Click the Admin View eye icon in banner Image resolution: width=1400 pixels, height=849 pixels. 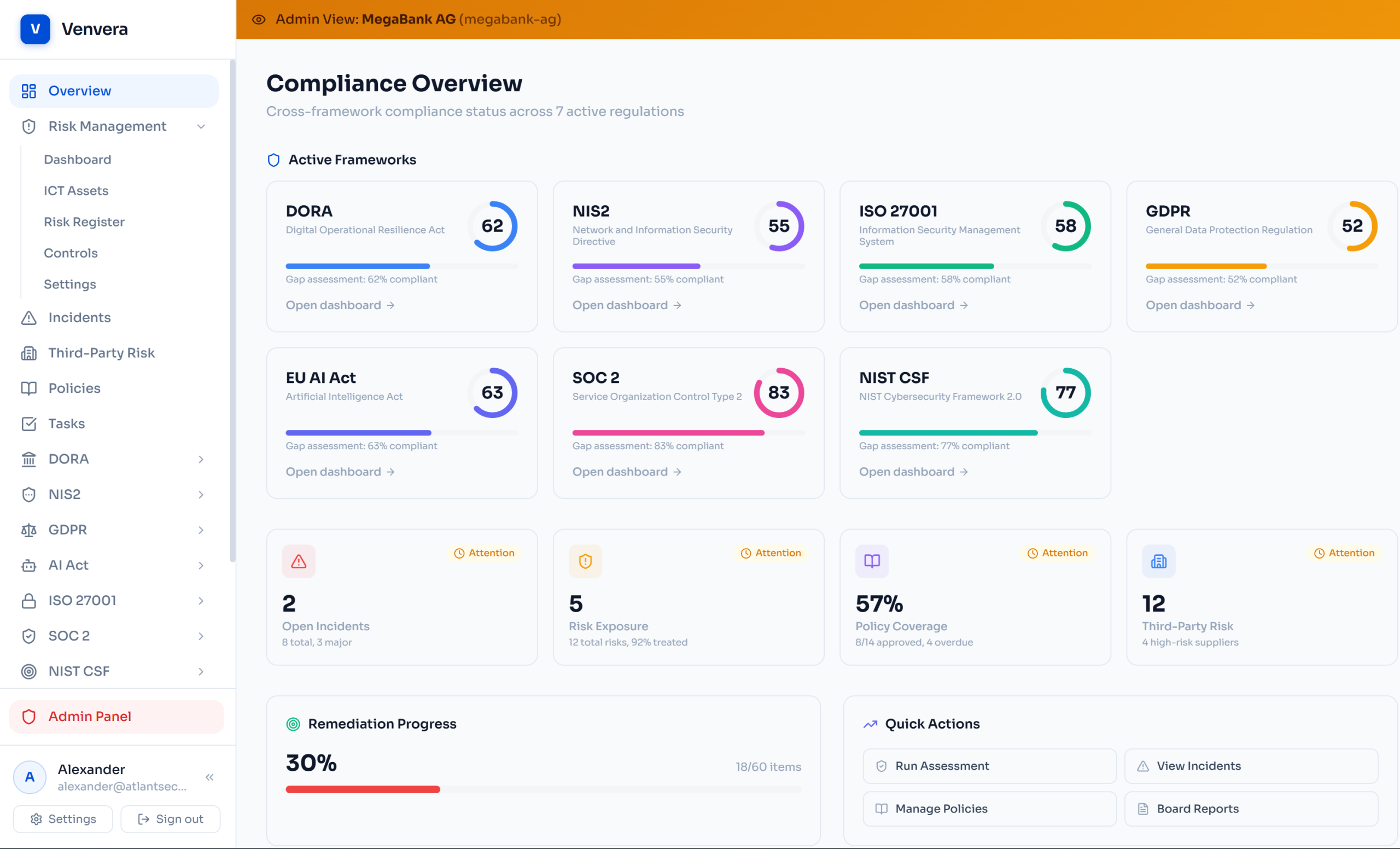[259, 19]
